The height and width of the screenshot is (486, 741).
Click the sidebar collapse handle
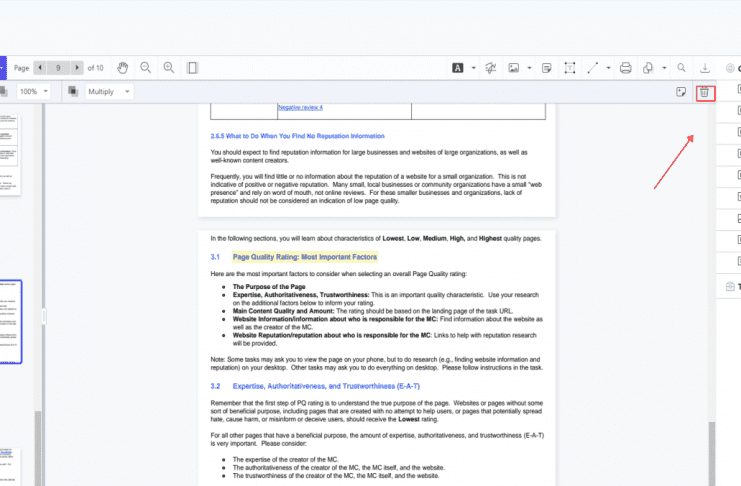pos(44,316)
